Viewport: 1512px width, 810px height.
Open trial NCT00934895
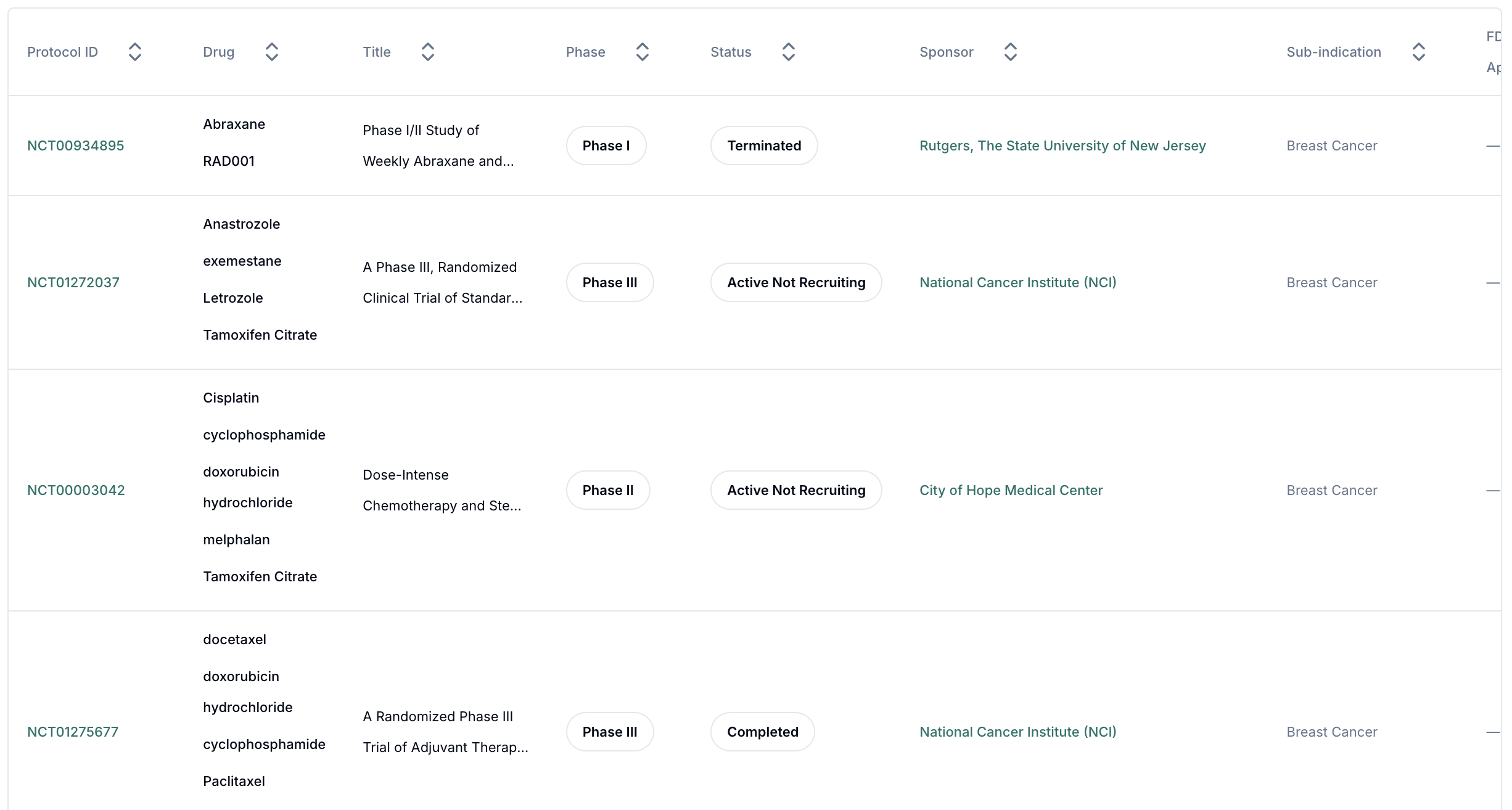coord(75,145)
